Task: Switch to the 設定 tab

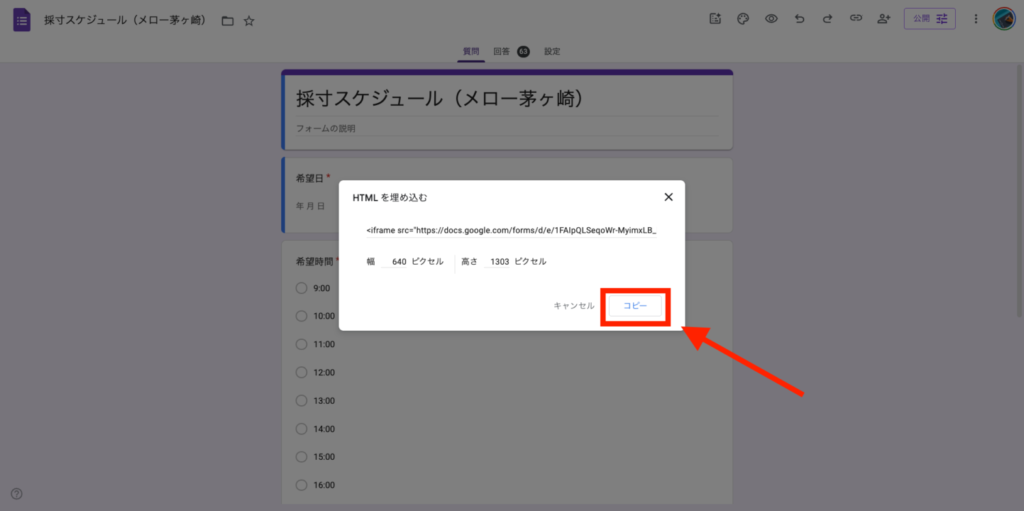Action: tap(552, 51)
